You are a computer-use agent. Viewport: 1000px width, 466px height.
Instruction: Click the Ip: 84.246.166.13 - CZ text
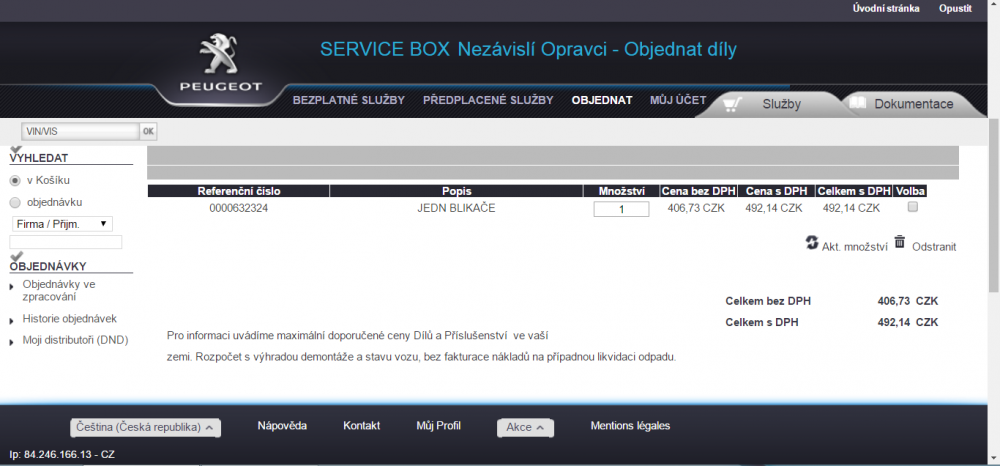[62, 455]
